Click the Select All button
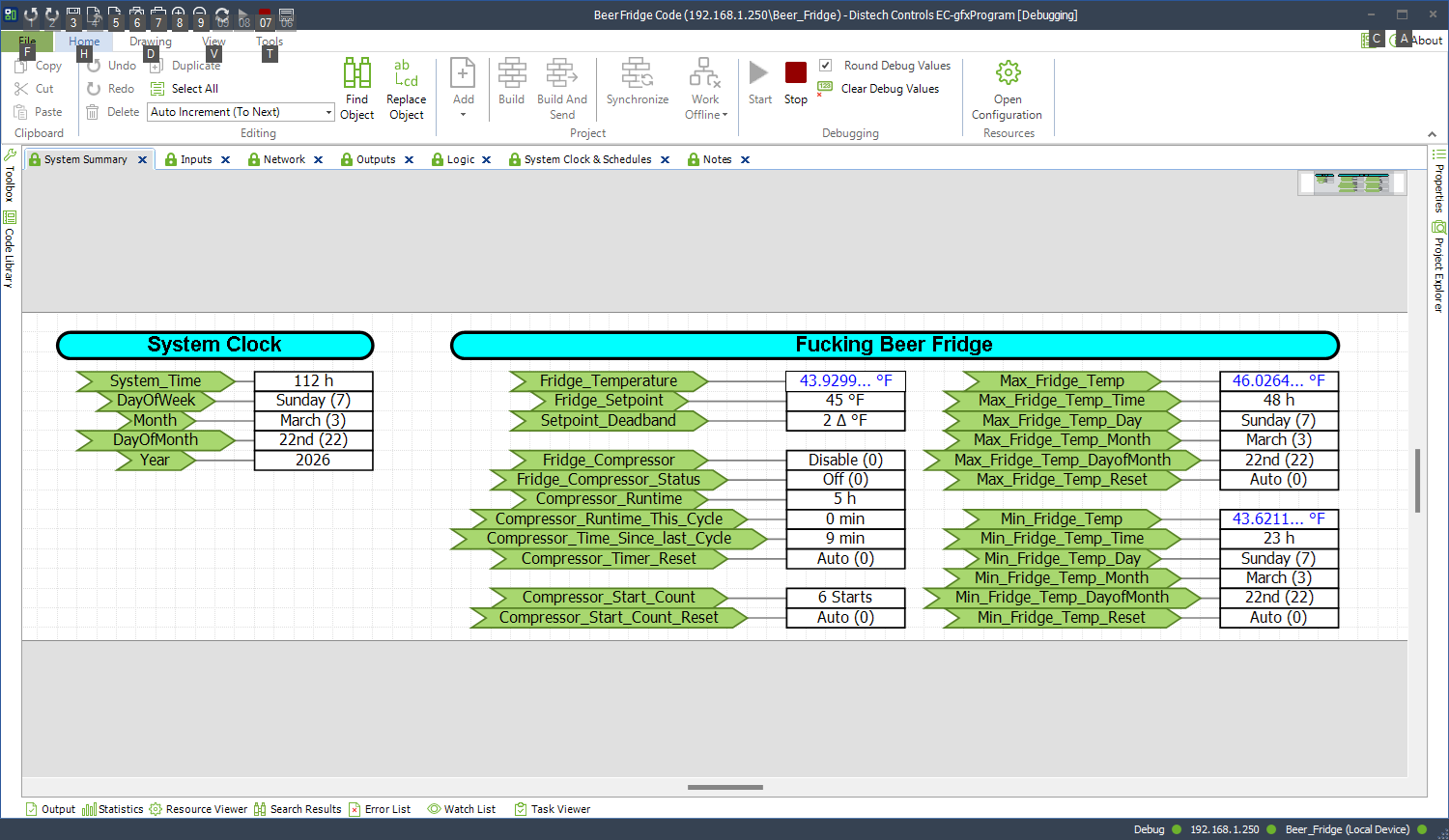The image size is (1449, 840). (x=194, y=89)
